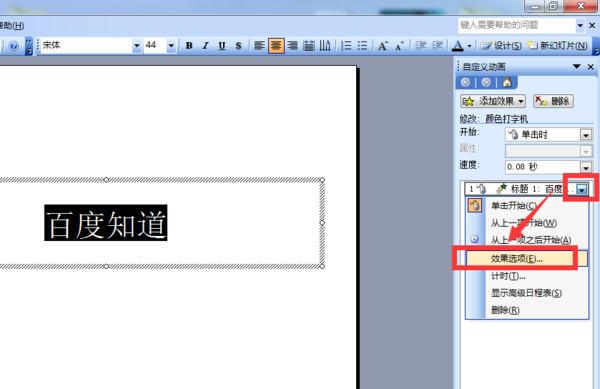
Task: Align text right
Action: 292,46
